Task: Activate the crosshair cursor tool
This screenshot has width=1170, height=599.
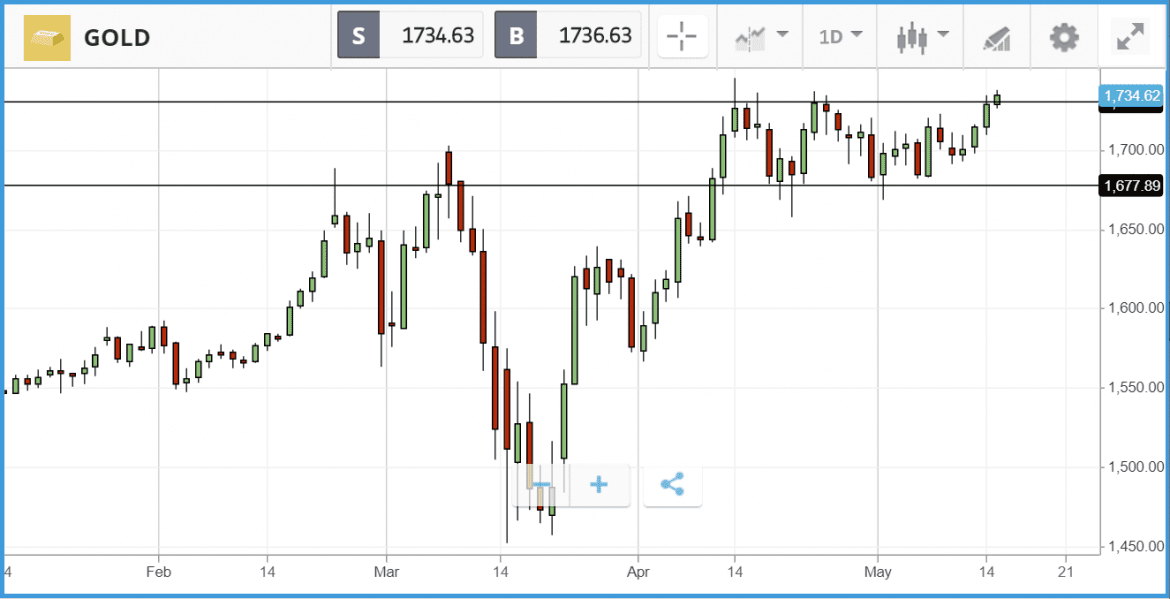Action: pyautogui.click(x=682, y=37)
